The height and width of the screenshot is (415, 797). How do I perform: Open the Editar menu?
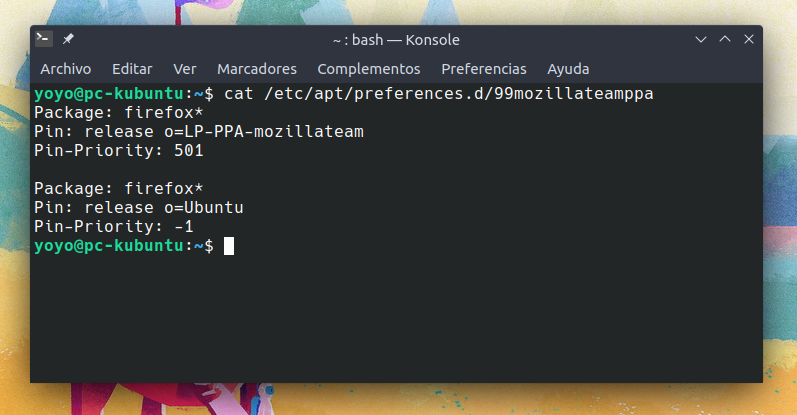tap(132, 69)
